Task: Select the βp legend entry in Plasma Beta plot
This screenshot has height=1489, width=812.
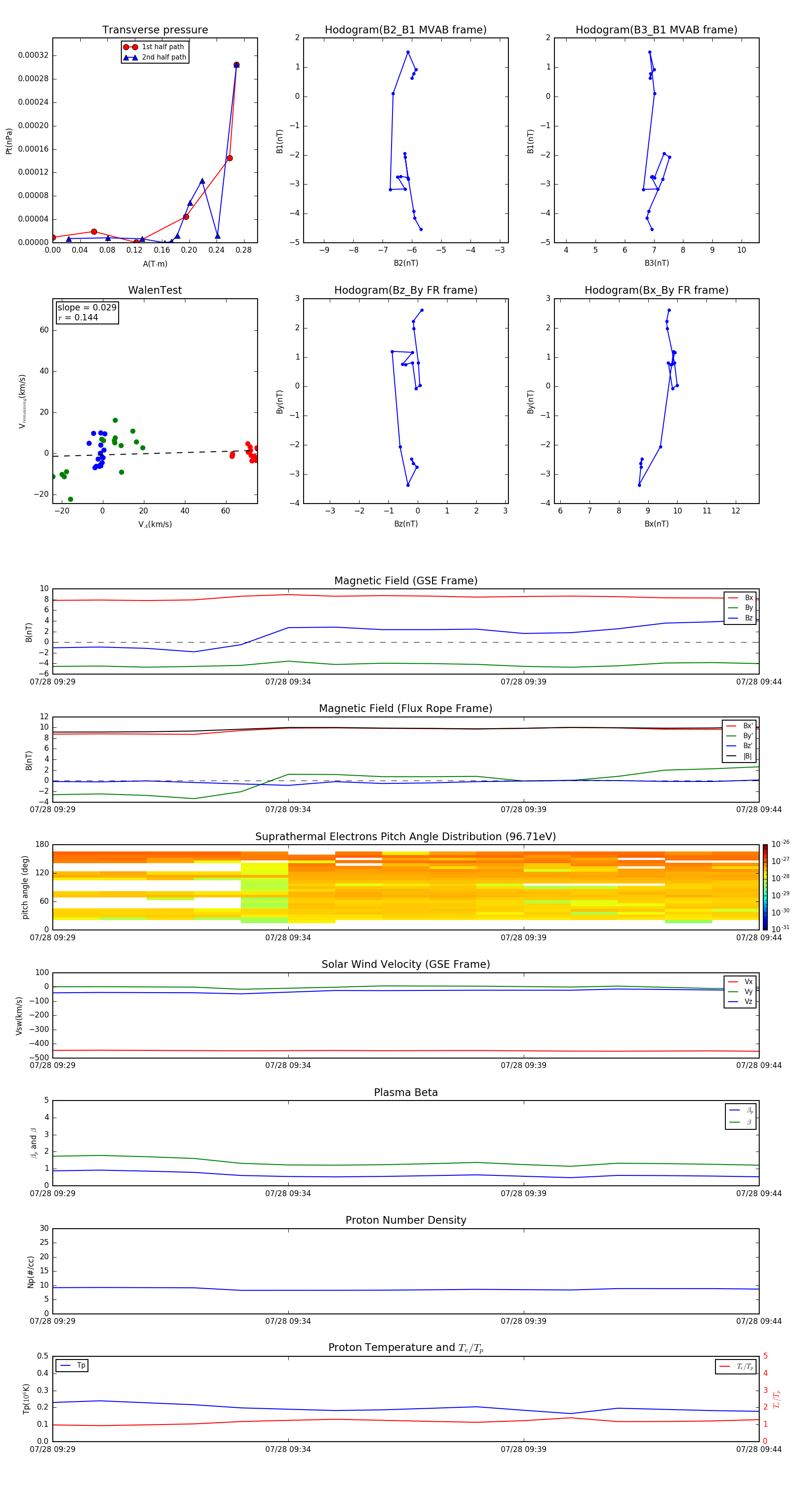Action: (741, 1110)
